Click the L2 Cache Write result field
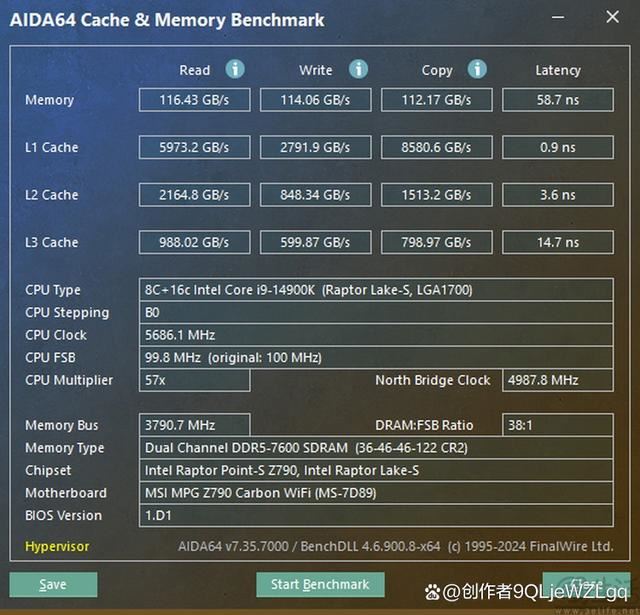640x615 pixels. point(316,195)
